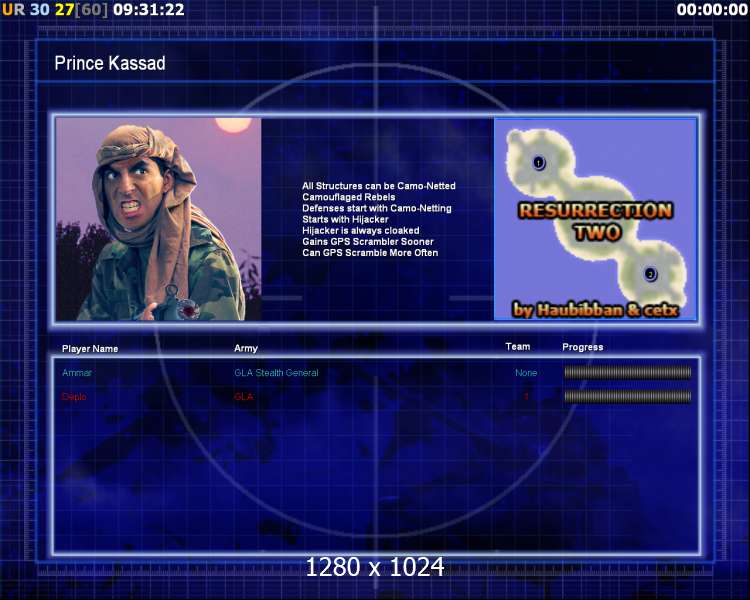The width and height of the screenshot is (750, 600).
Task: Click 'Can GPS Scramble More Often' line
Action: (370, 253)
